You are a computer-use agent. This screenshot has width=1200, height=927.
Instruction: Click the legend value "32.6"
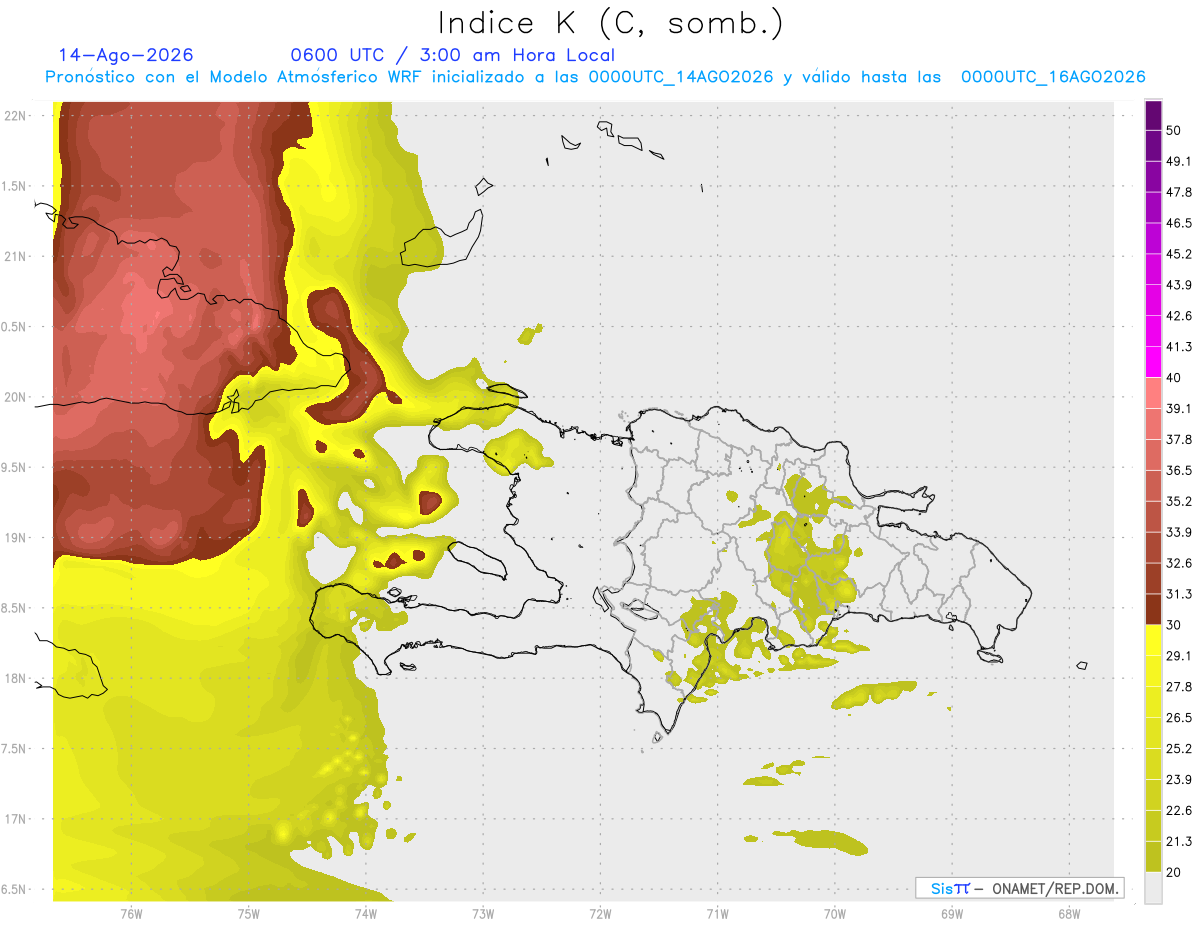[x=1179, y=563]
